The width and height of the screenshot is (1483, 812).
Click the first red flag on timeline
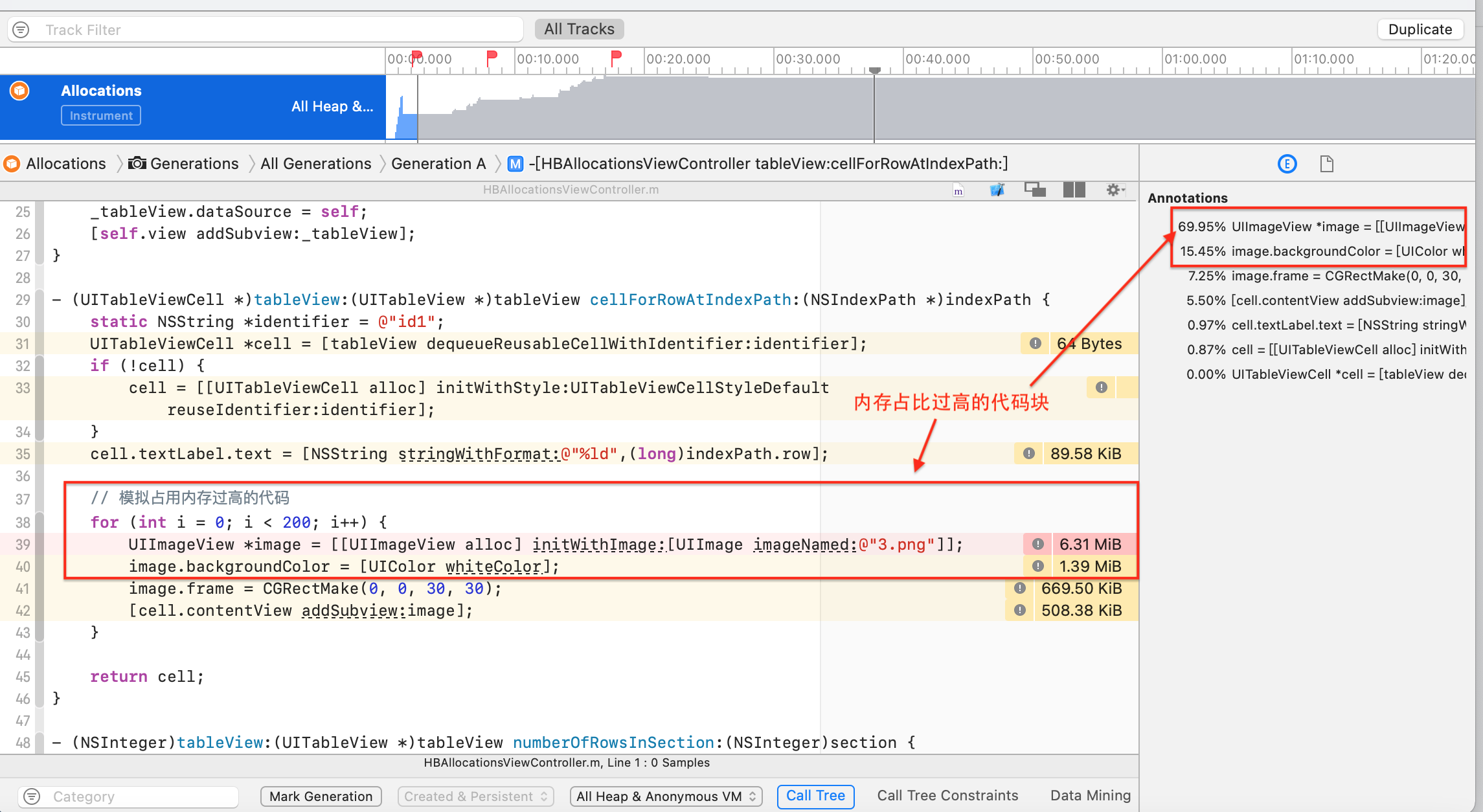417,57
